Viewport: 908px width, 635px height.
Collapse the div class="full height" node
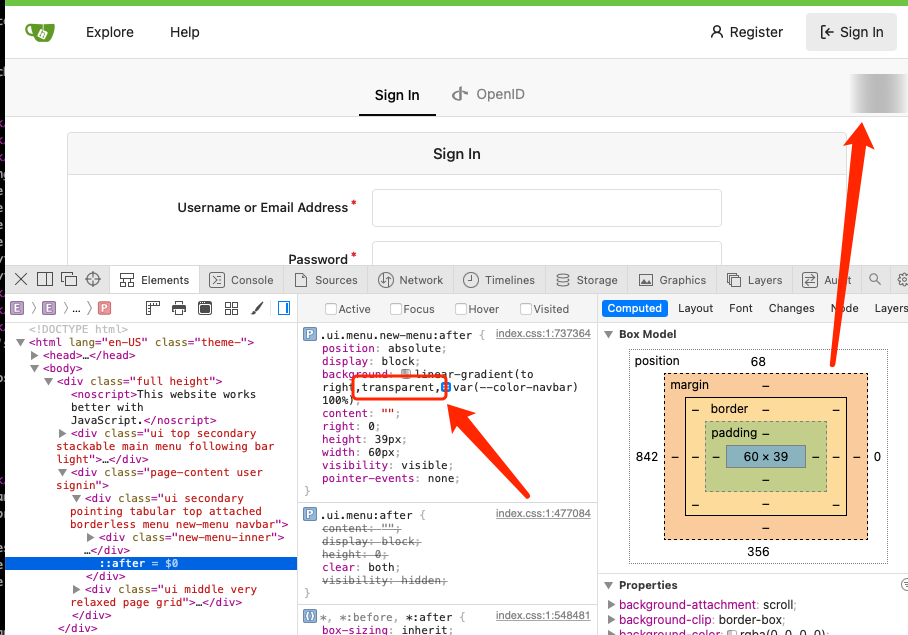49,381
